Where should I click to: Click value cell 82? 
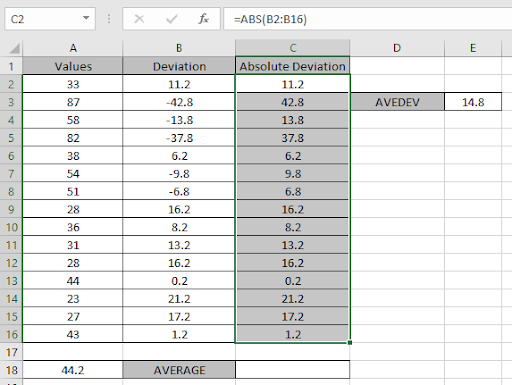click(73, 138)
